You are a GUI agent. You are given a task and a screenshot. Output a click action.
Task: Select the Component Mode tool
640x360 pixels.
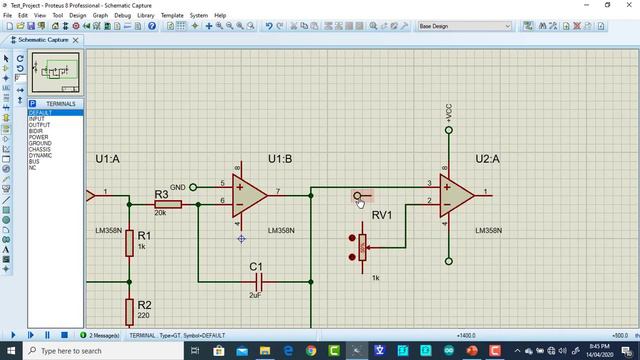pyautogui.click(x=6, y=68)
